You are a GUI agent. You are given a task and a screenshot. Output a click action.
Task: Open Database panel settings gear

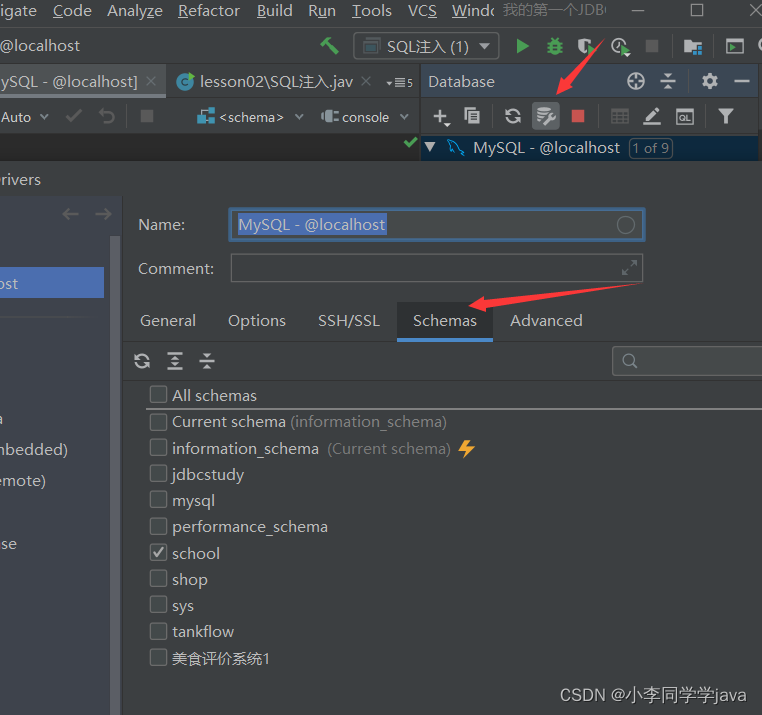coord(710,81)
